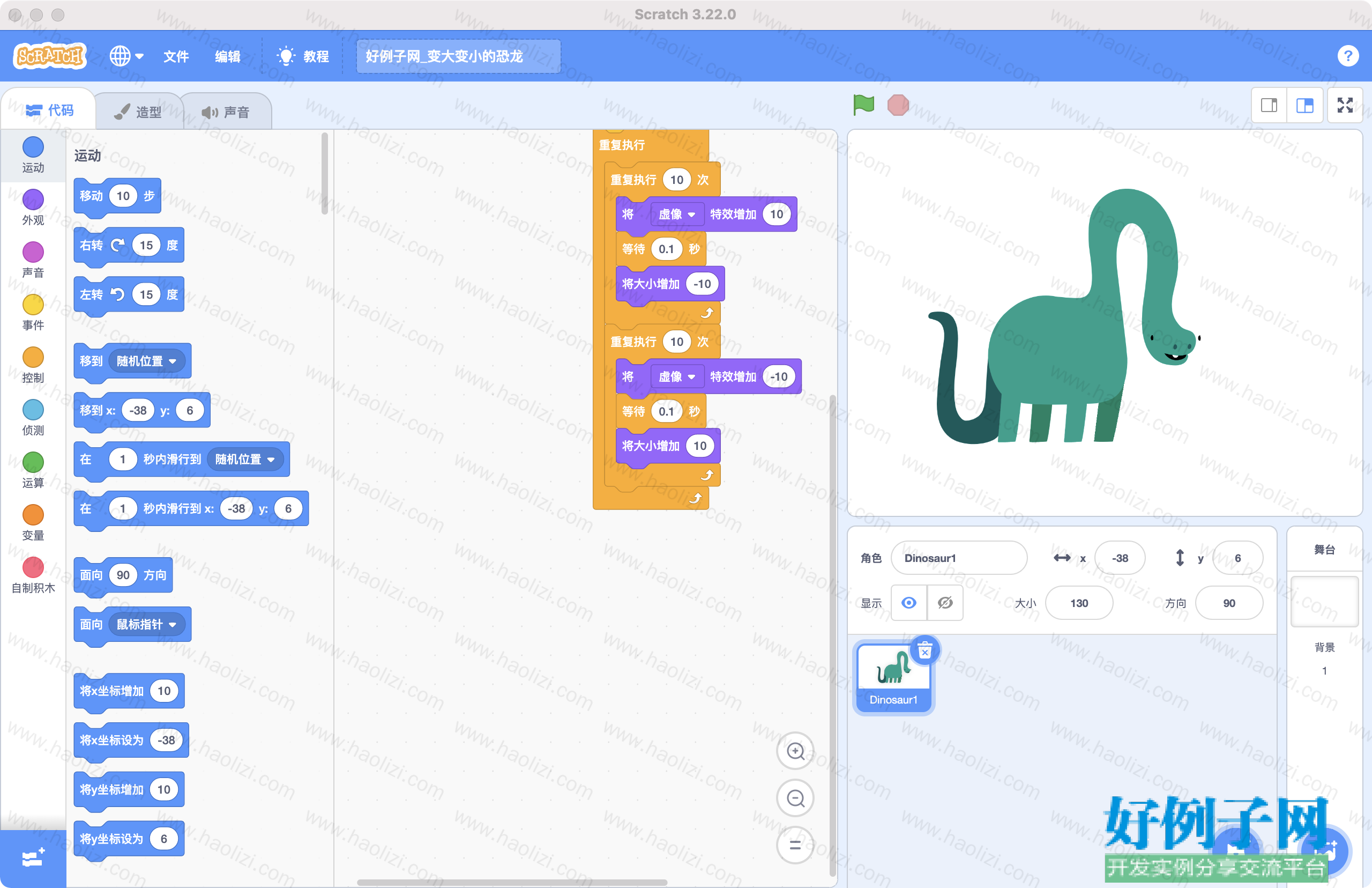Click the 大小 field showing 130
The height and width of the screenshot is (888, 1372).
(x=1079, y=603)
